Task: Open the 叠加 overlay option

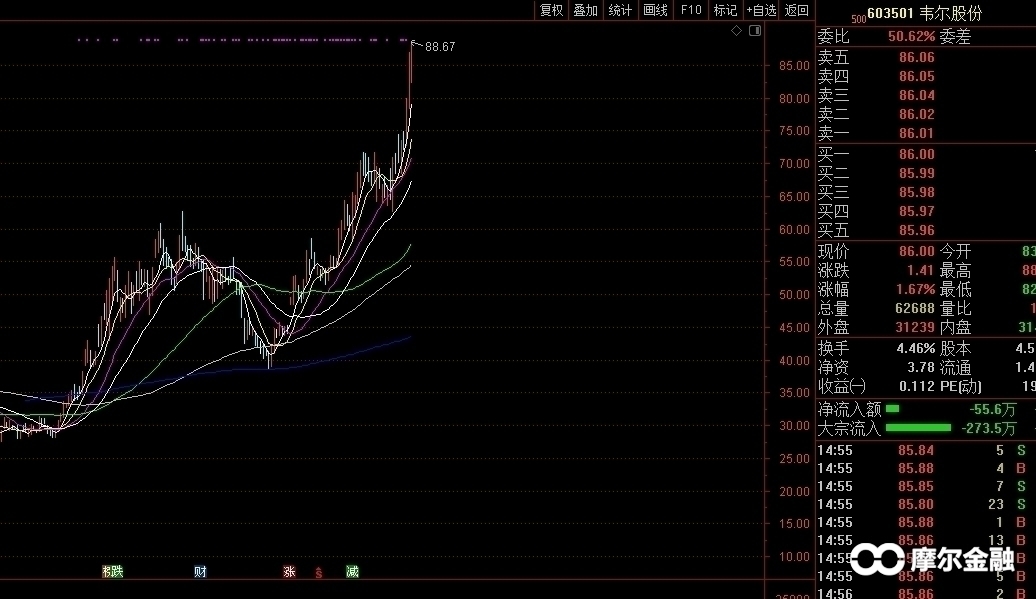Action: (585, 10)
